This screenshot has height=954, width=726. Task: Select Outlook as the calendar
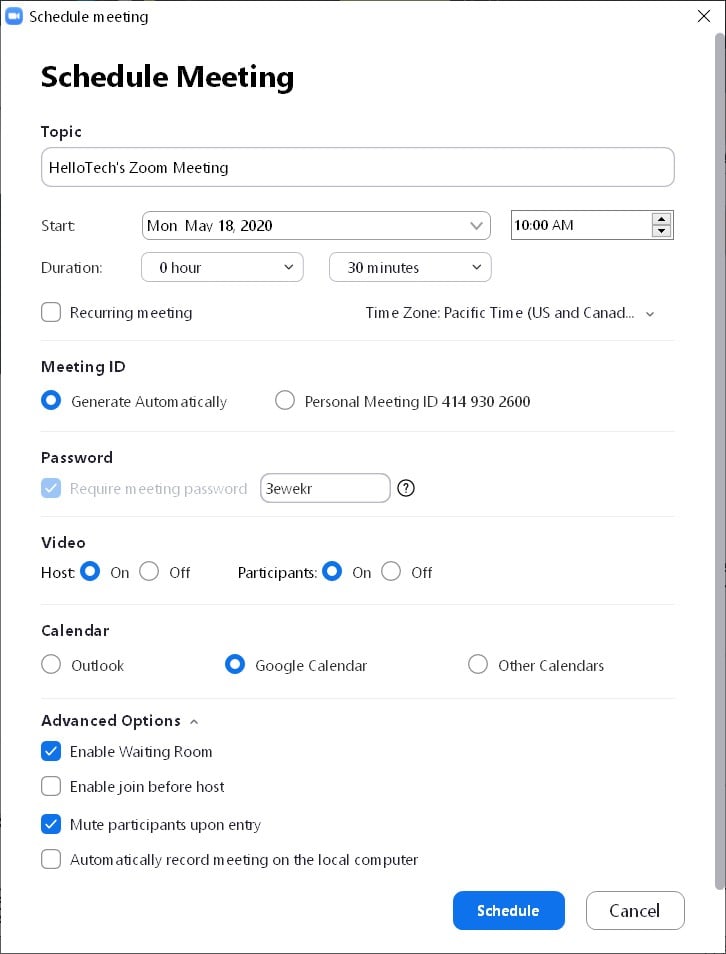[x=51, y=664]
